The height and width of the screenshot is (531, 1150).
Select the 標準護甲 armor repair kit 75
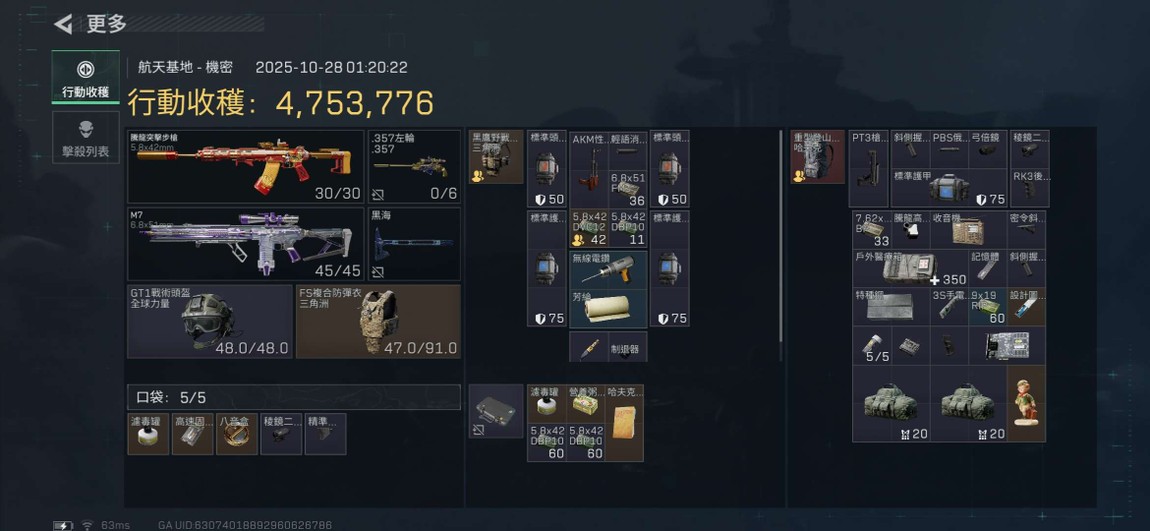949,188
